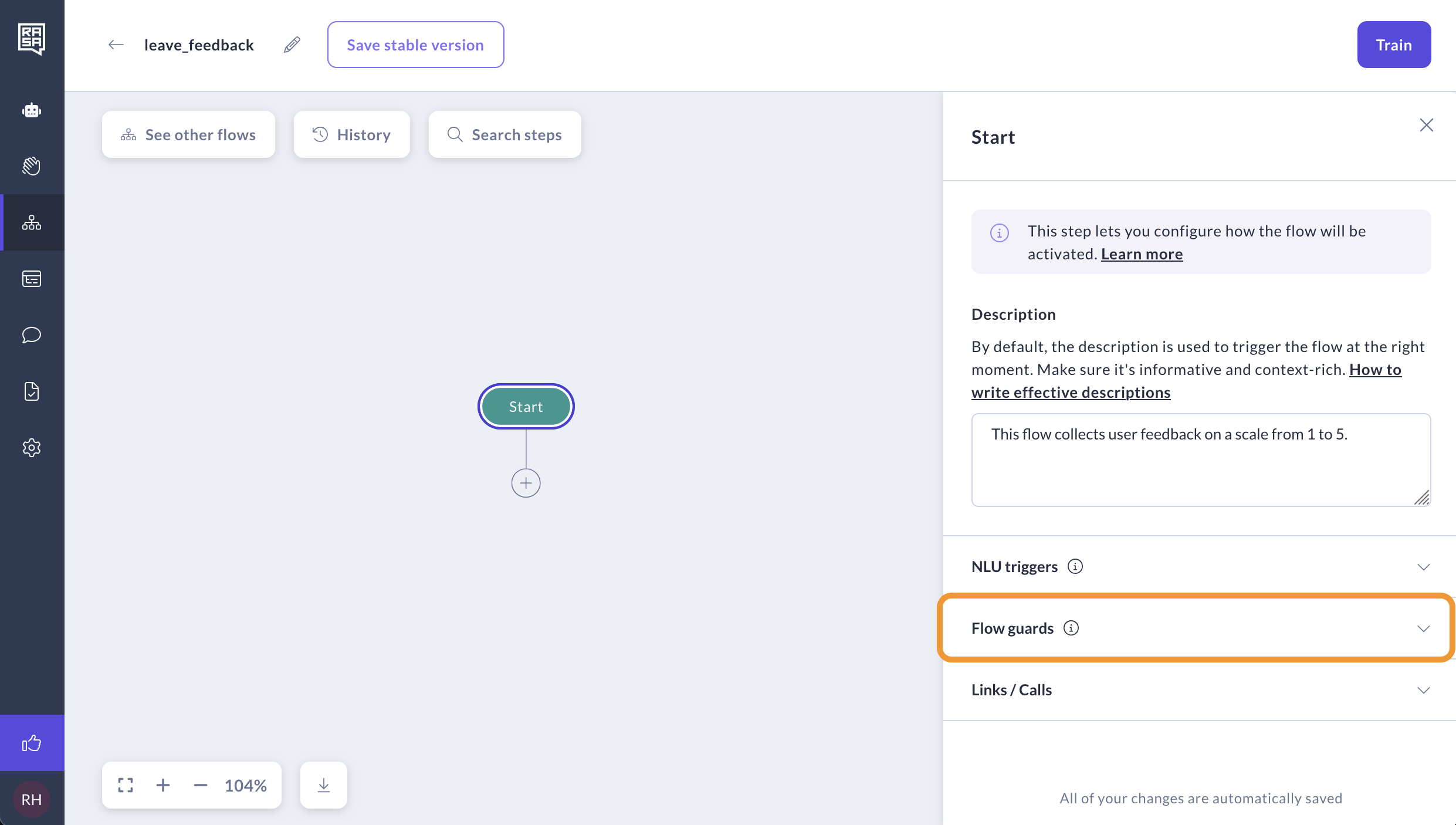Click Save stable version
The width and height of the screenshot is (1456, 825).
click(x=415, y=45)
